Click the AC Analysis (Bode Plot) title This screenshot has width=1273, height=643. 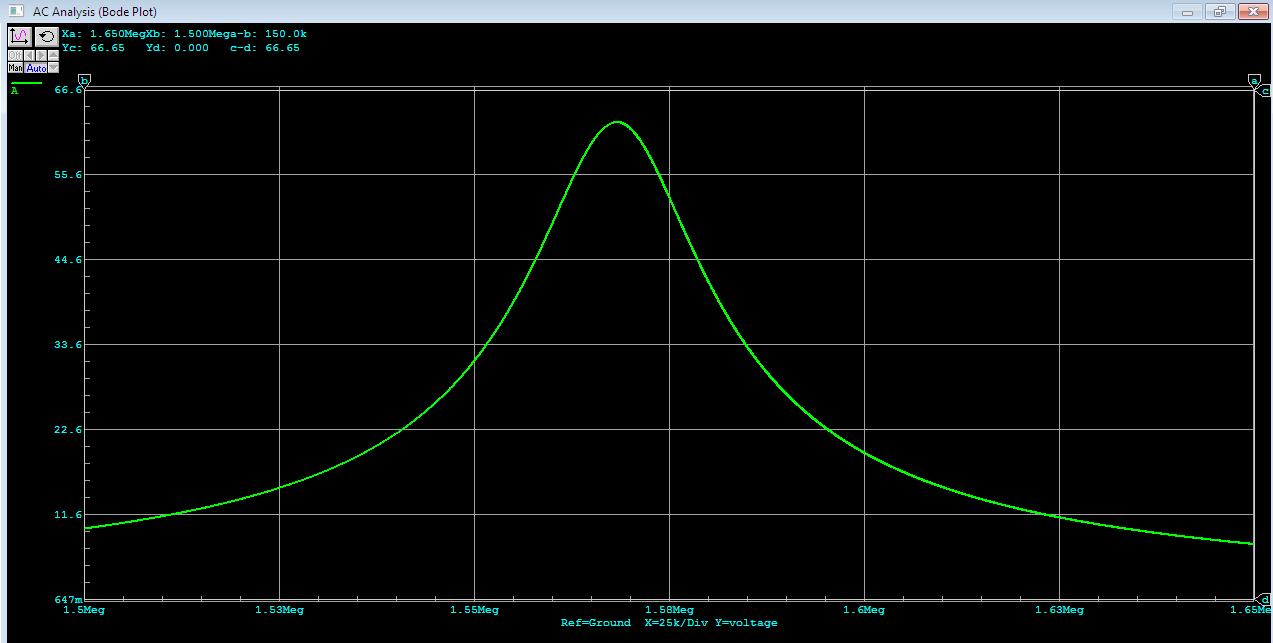coord(95,11)
